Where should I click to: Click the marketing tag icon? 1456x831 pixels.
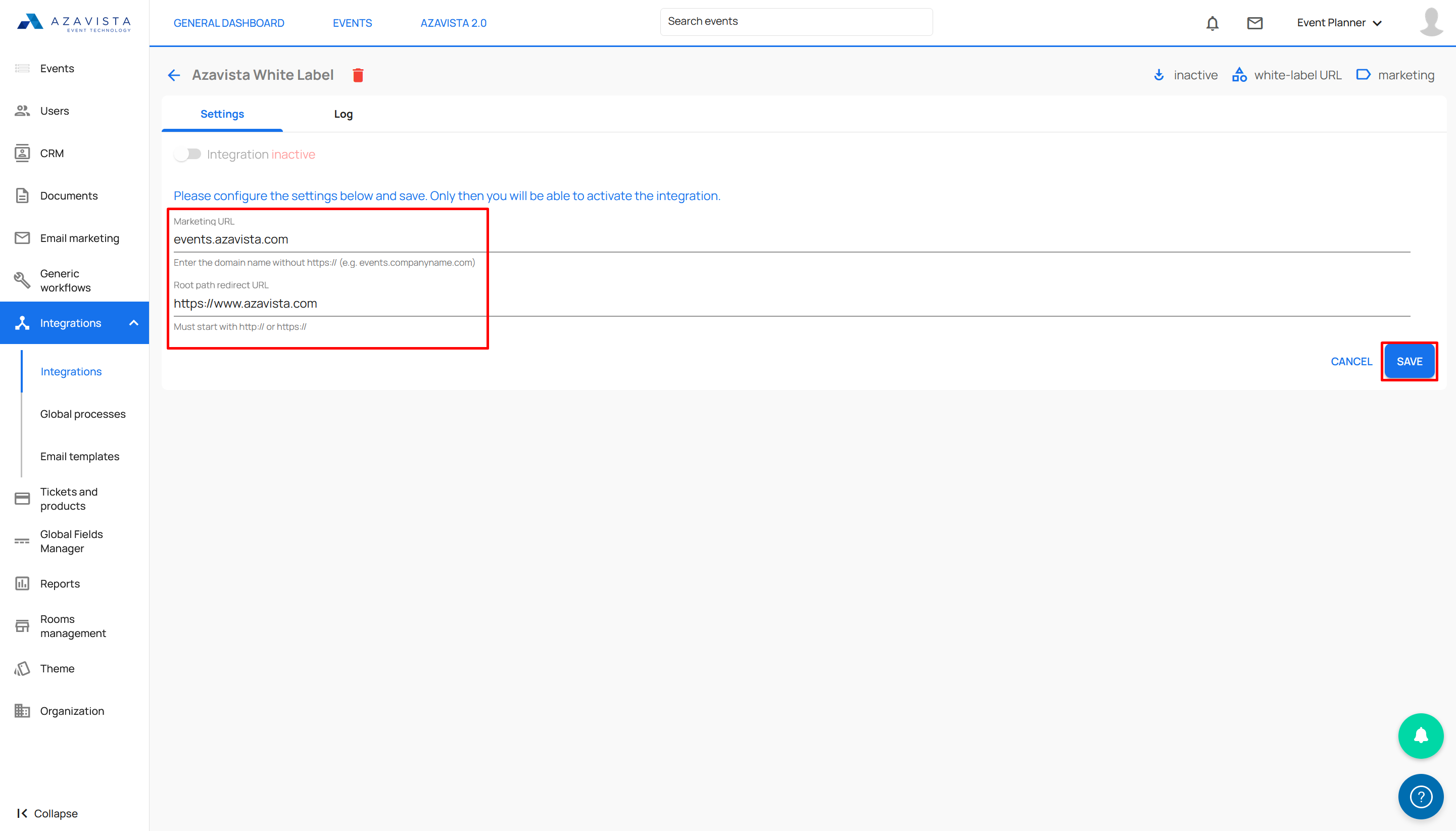pos(1363,75)
